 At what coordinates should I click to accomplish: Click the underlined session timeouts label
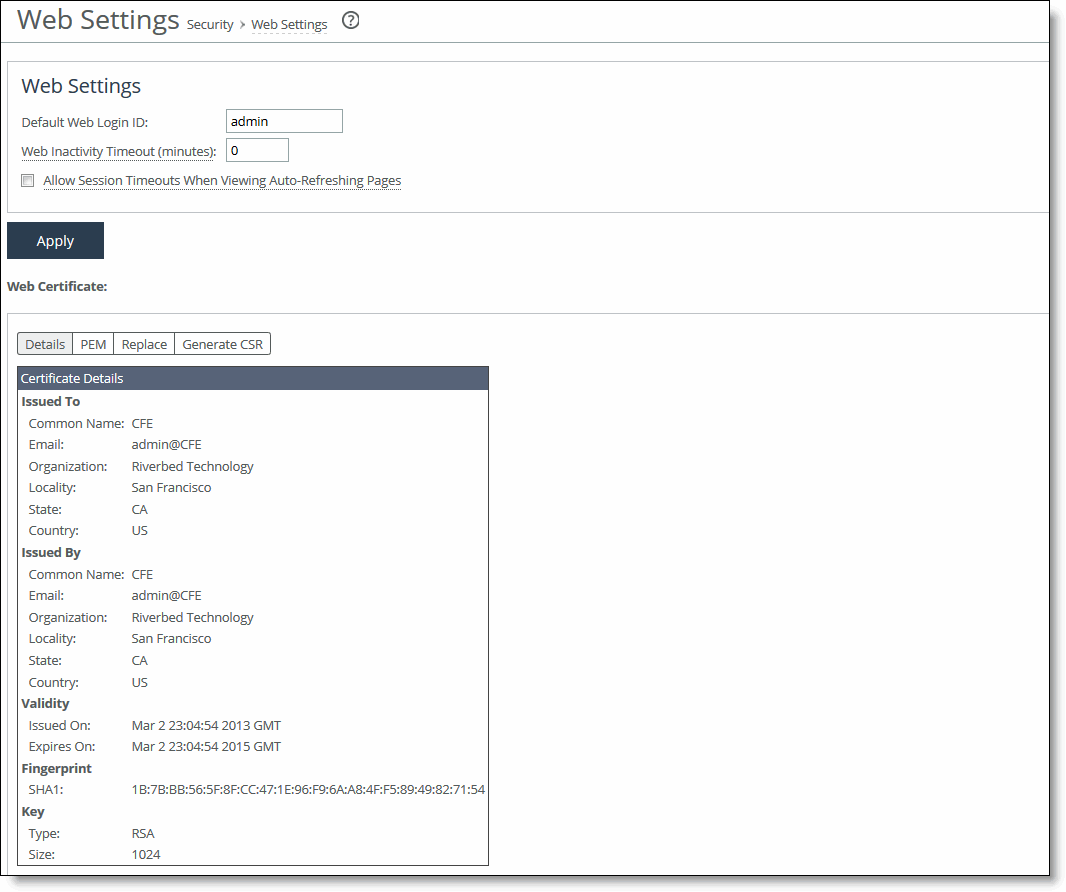tap(220, 181)
